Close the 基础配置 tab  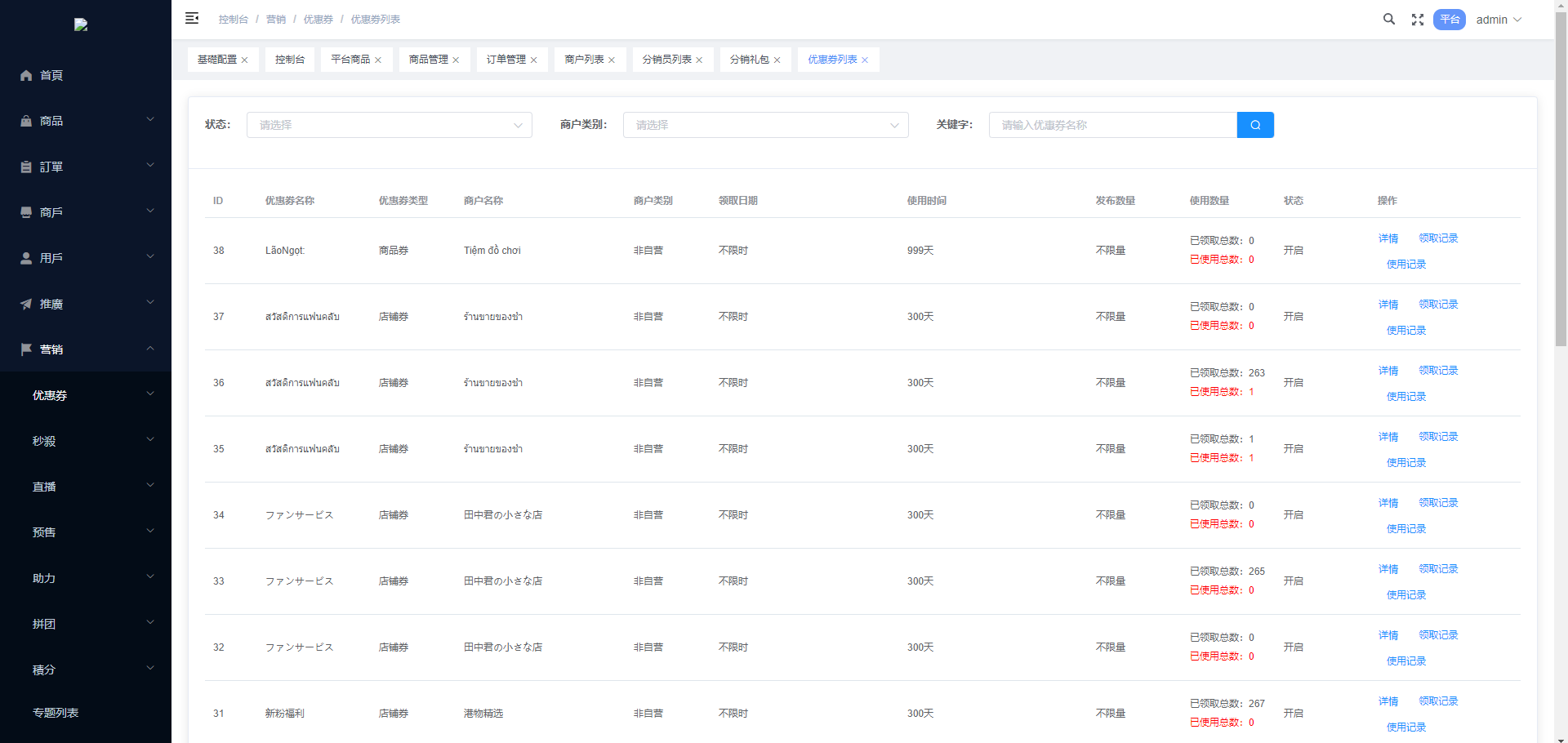click(244, 60)
